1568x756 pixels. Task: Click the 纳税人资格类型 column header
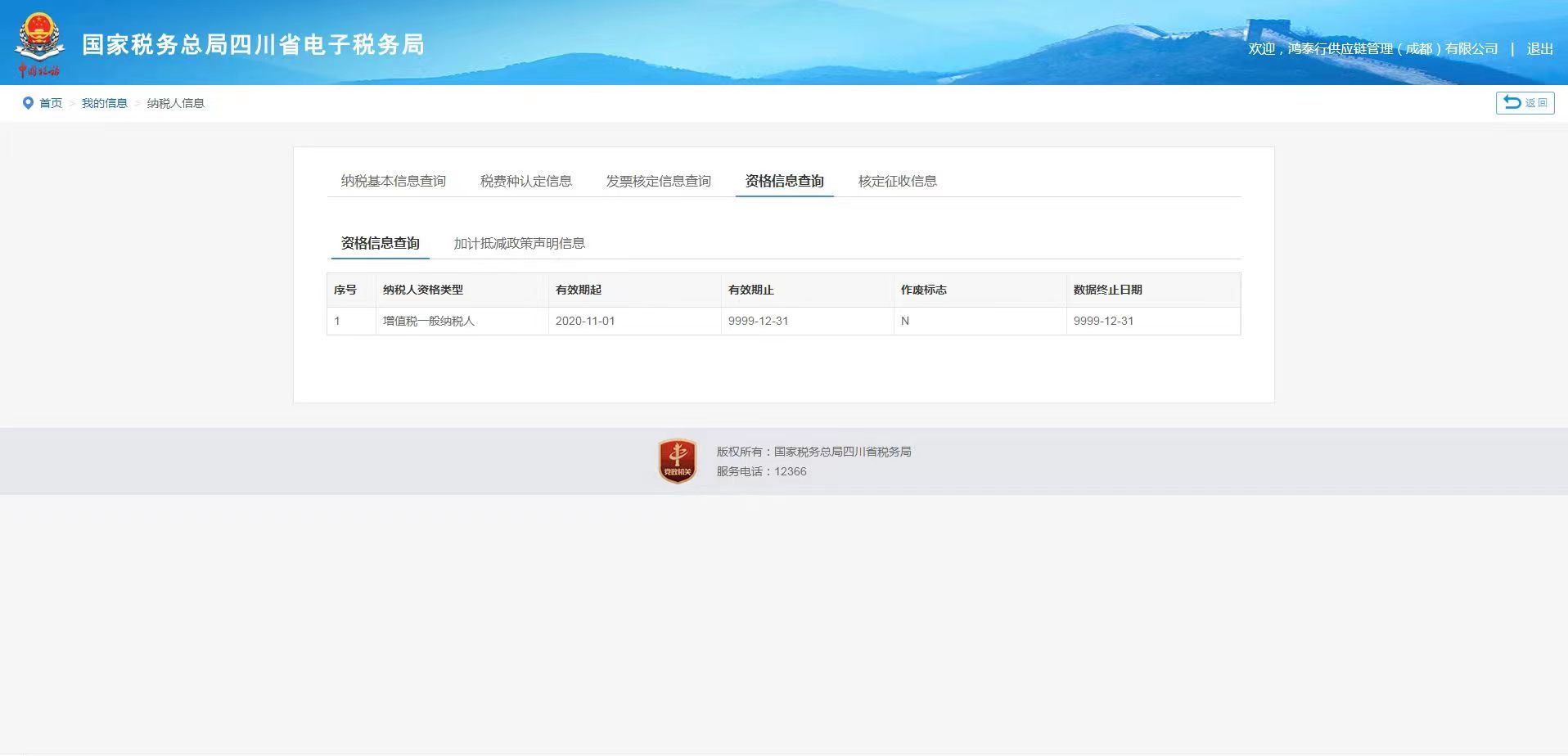[423, 290]
